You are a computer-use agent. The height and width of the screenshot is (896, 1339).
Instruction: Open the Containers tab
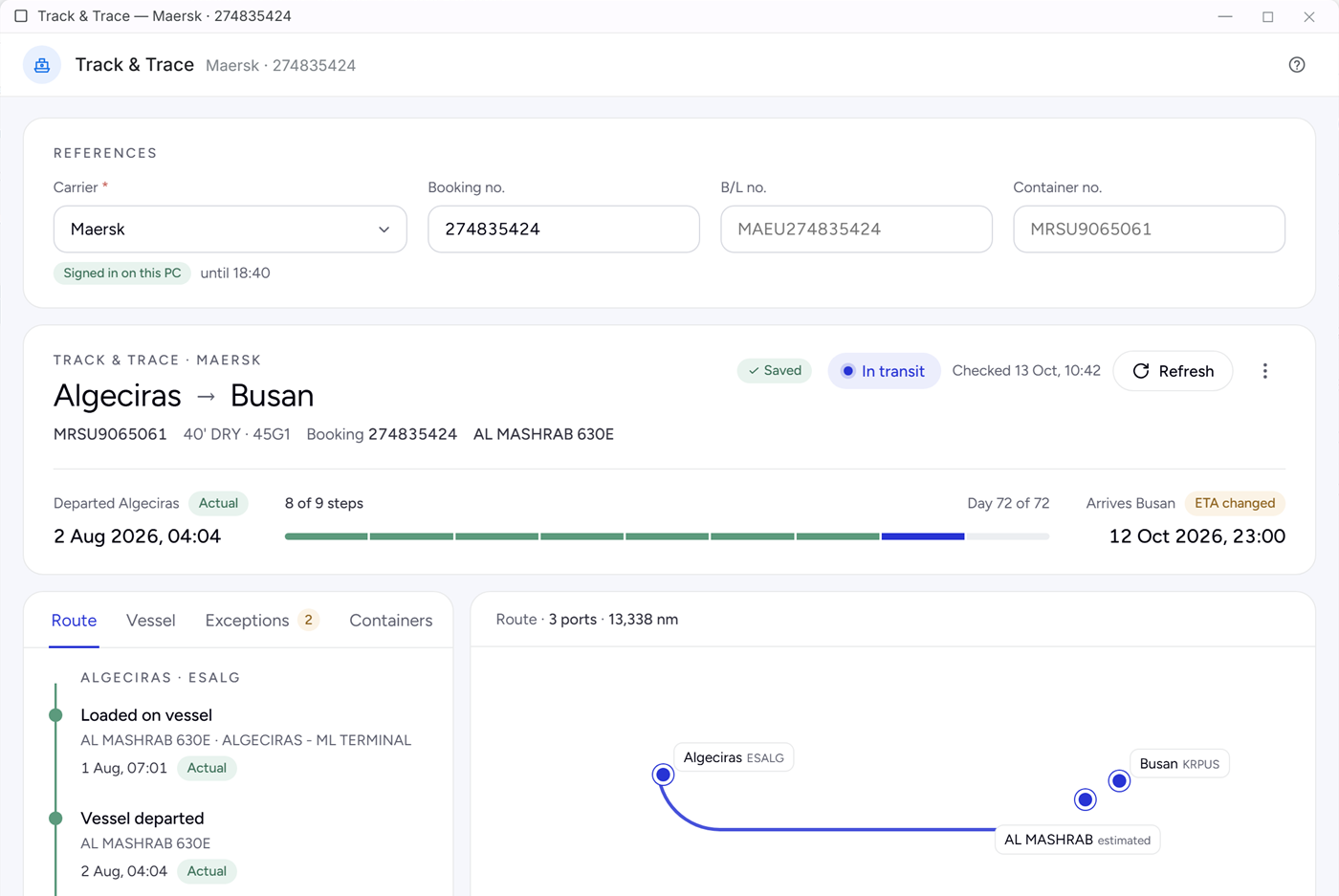click(x=391, y=621)
